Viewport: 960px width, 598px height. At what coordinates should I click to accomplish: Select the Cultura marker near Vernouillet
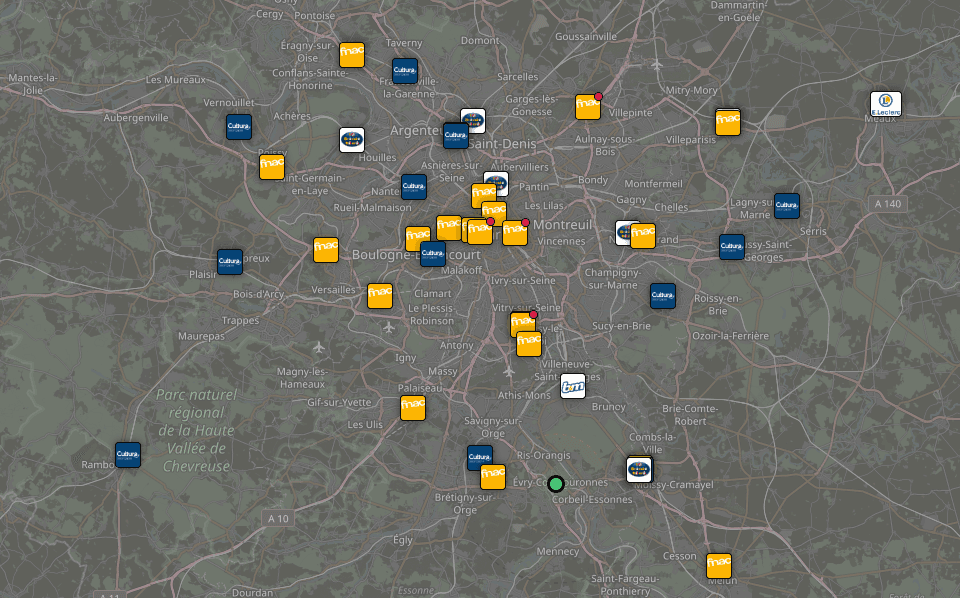click(x=239, y=127)
